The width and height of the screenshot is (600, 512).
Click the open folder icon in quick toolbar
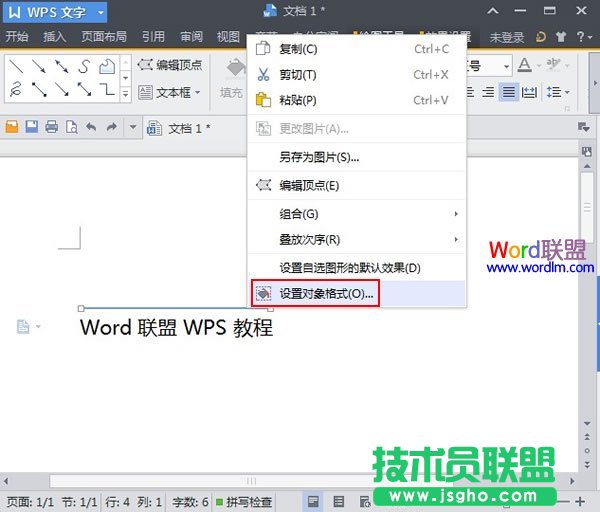pos(13,128)
